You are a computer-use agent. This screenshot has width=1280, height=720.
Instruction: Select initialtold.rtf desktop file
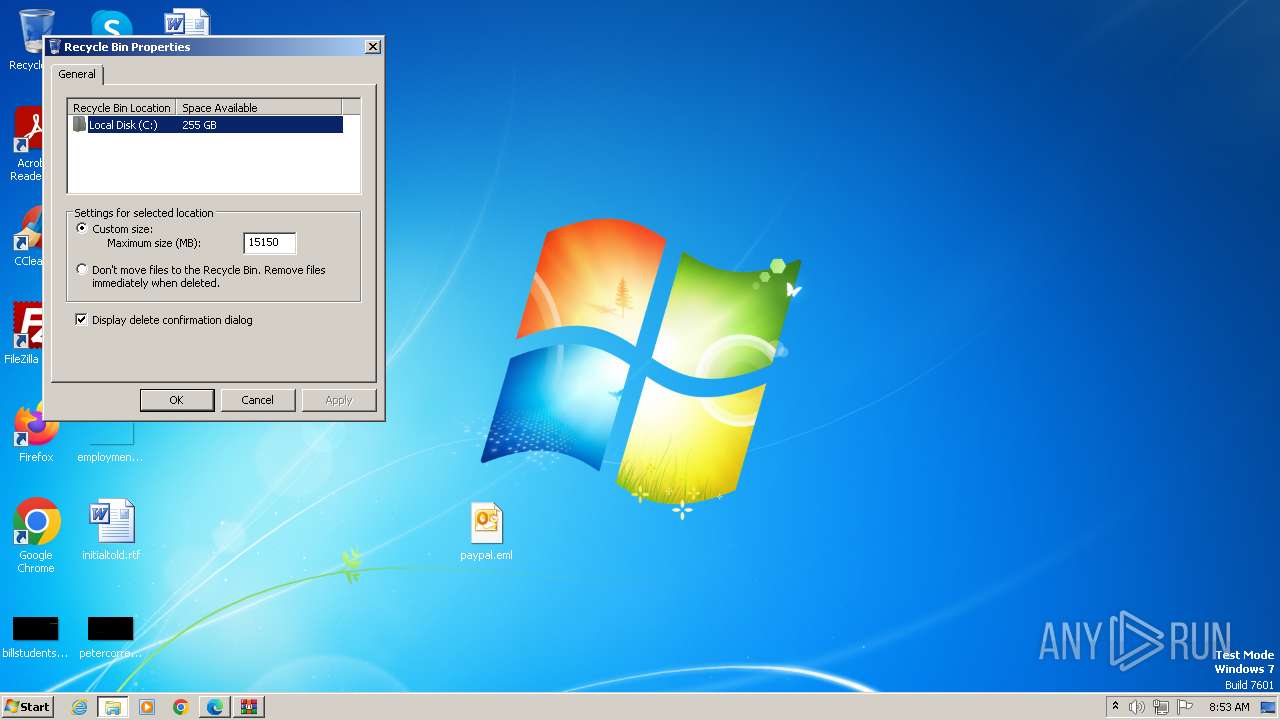tap(111, 530)
